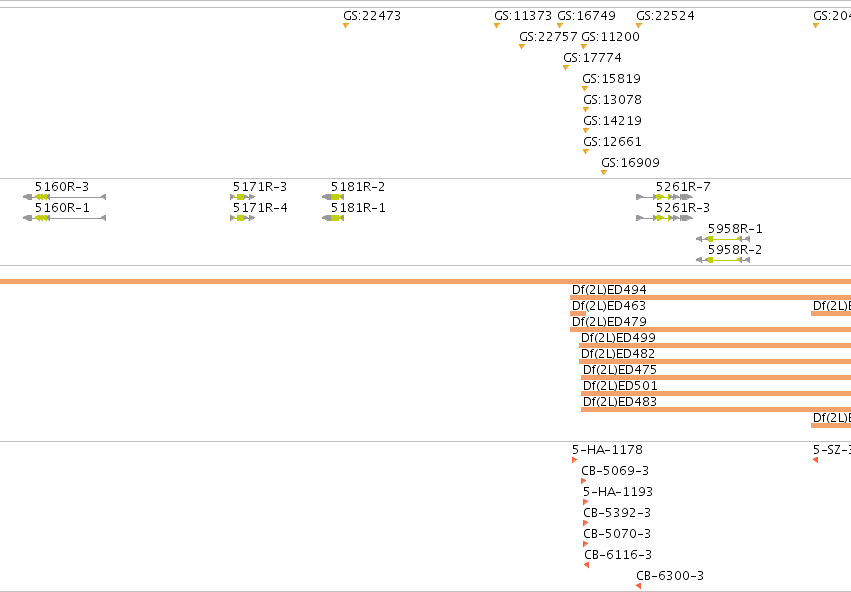Click the 5181R-1 gene model glyph
851x592 pixels.
[333, 218]
